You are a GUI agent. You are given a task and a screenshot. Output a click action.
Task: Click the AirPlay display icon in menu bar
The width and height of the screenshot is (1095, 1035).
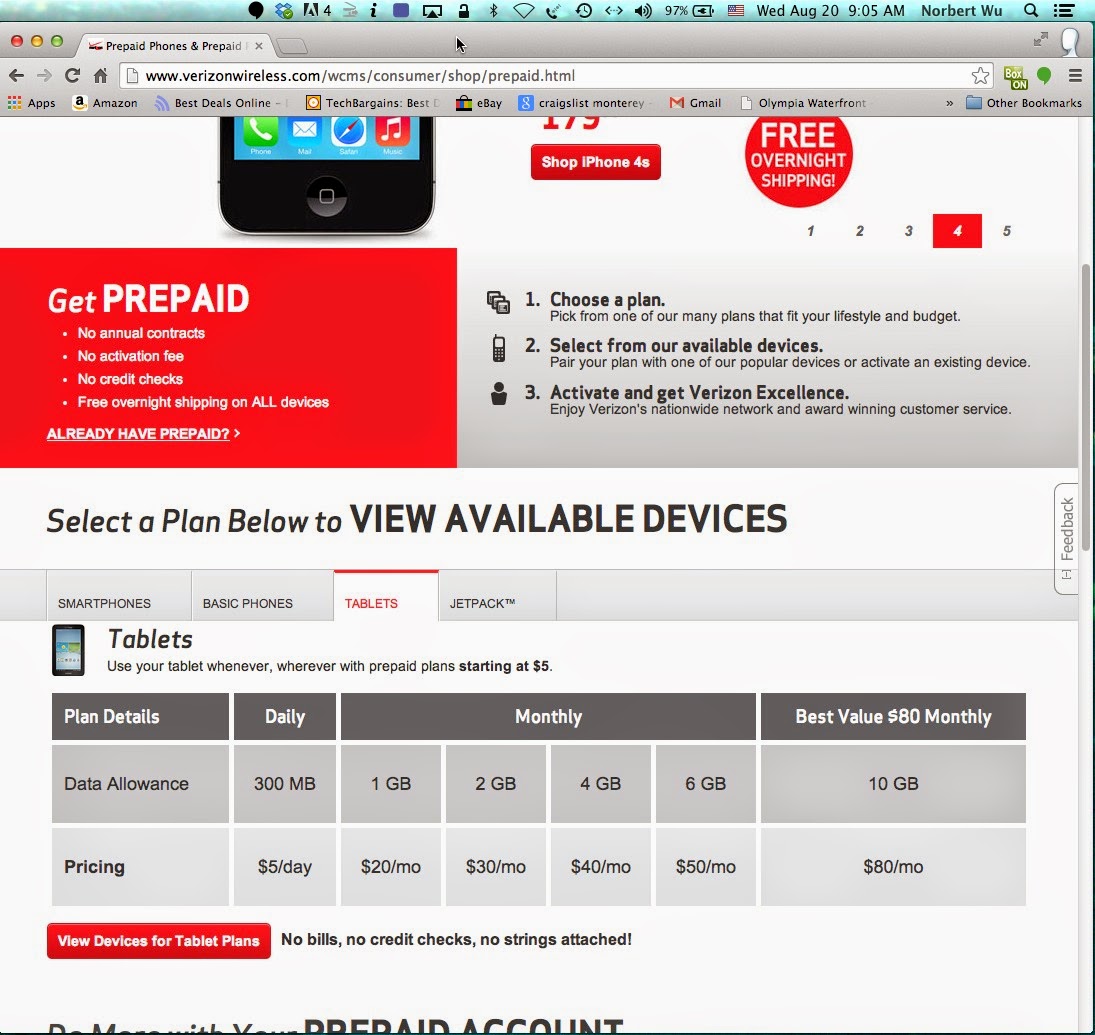(x=432, y=10)
